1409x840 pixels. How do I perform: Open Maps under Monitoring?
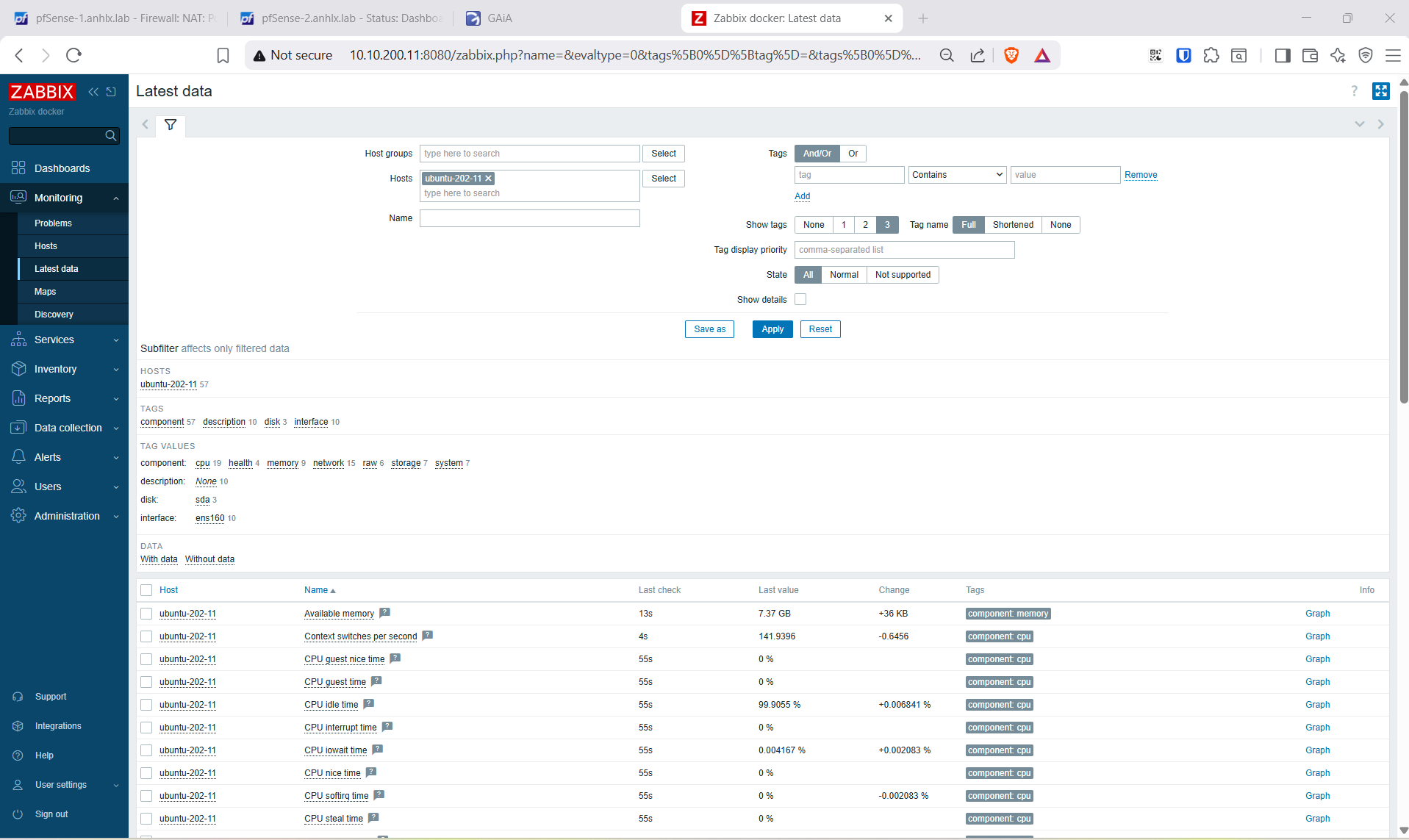[45, 292]
